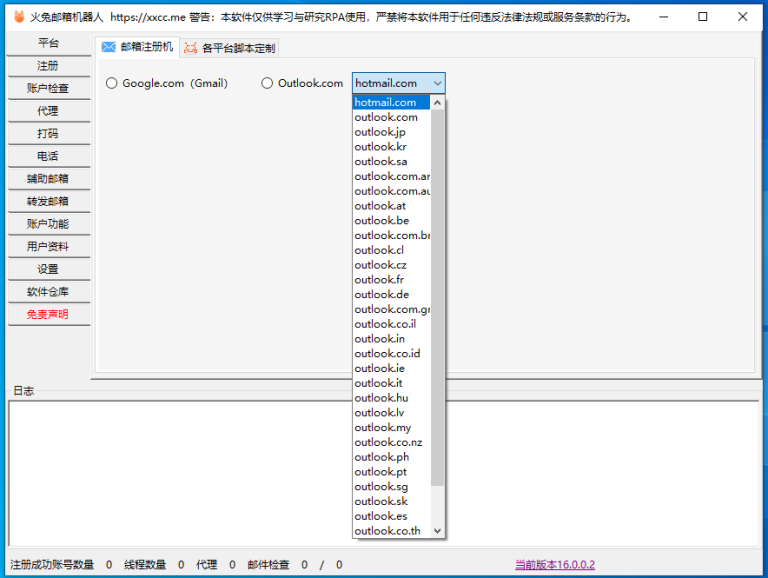This screenshot has height=578, width=768.
Task: Select outlook.be from the list
Action: [x=391, y=220]
